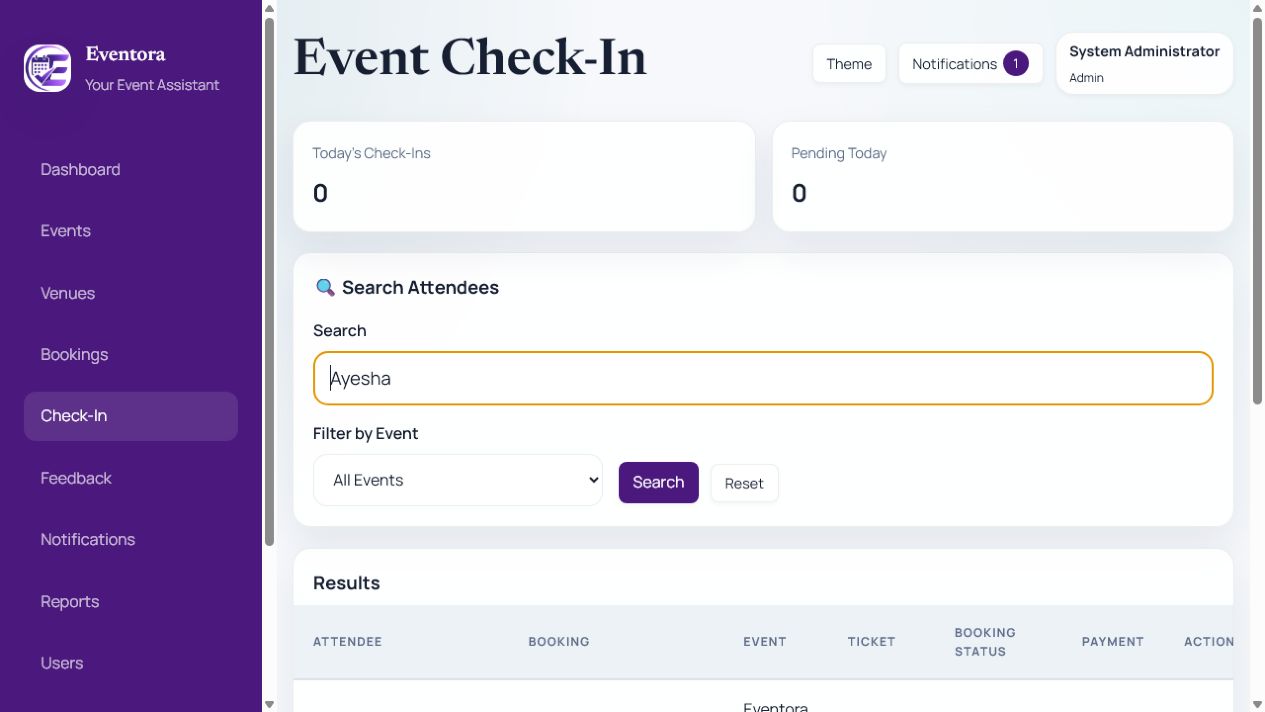Click the notification count badge
Viewport: 1265px width, 712px height.
point(1015,64)
